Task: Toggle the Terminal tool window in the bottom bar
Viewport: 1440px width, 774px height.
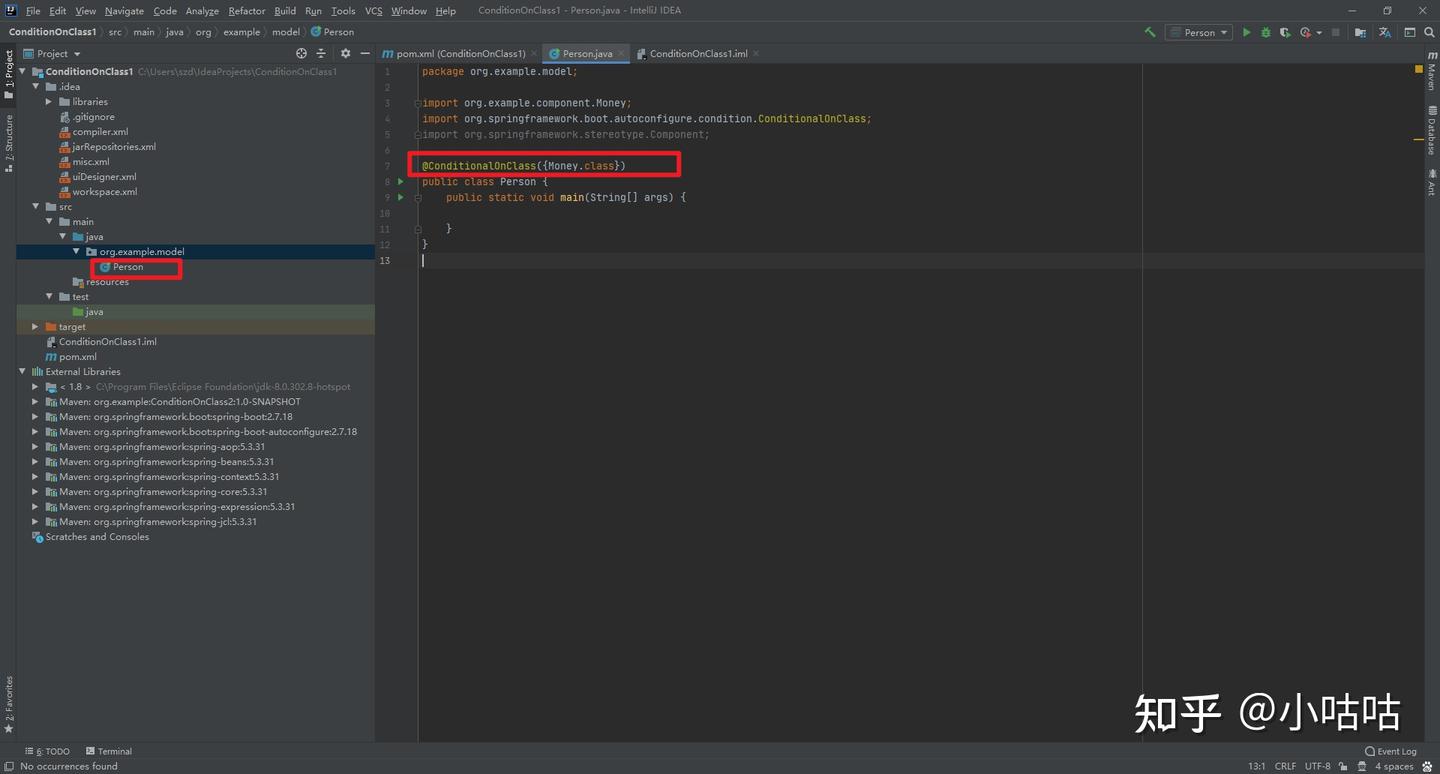Action: point(109,751)
